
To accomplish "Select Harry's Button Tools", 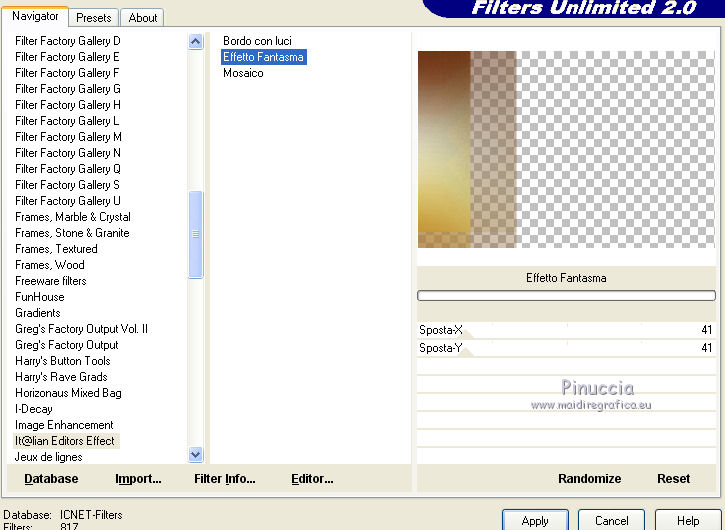I will click(62, 361).
